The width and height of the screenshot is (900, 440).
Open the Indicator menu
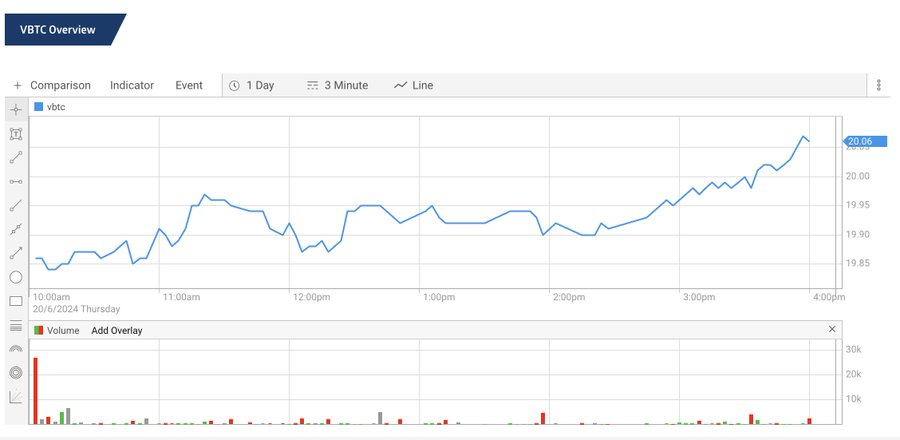(132, 86)
